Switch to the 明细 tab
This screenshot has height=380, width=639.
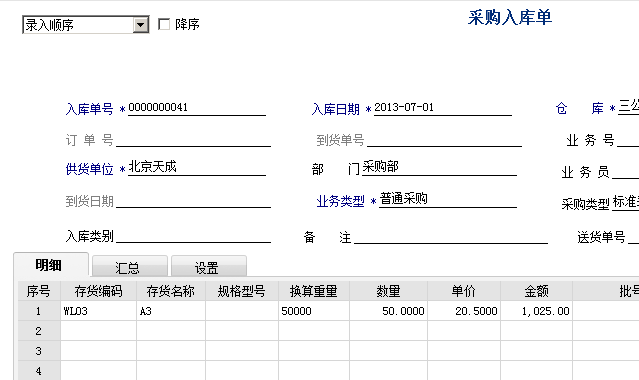pyautogui.click(x=51, y=265)
